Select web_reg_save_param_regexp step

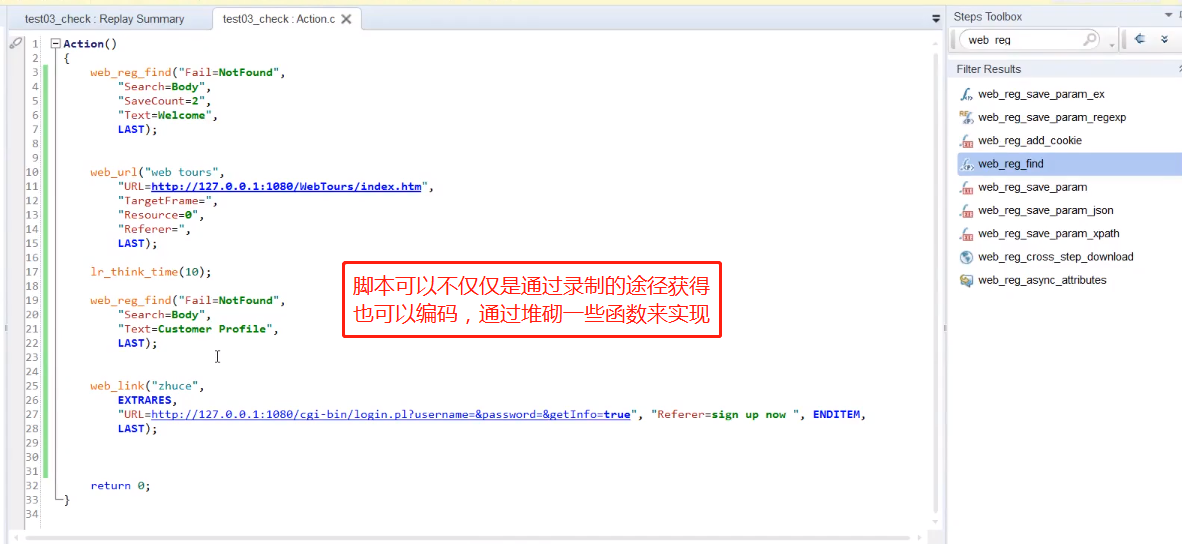pyautogui.click(x=1042, y=118)
